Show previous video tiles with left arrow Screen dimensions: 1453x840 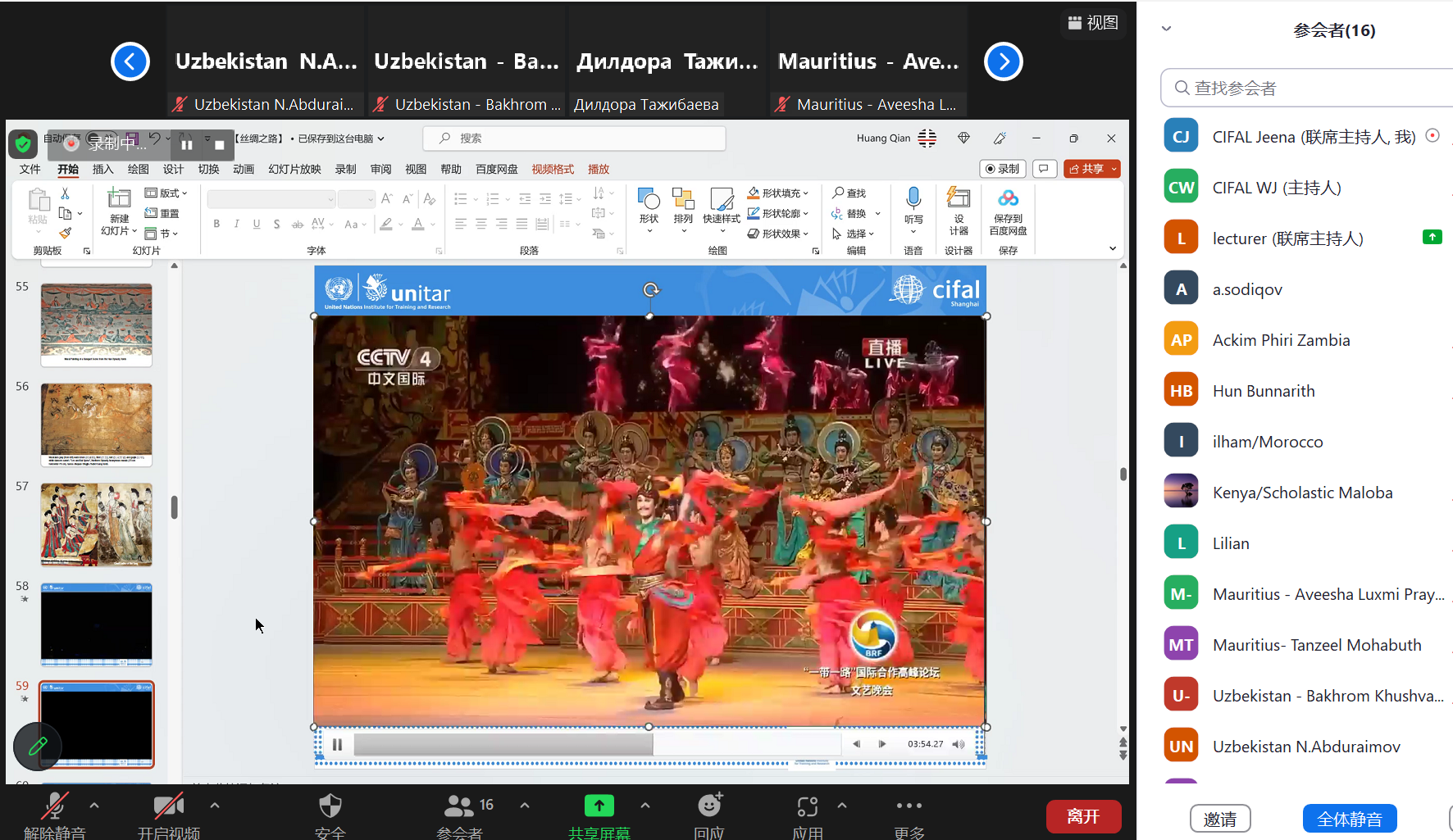130,61
